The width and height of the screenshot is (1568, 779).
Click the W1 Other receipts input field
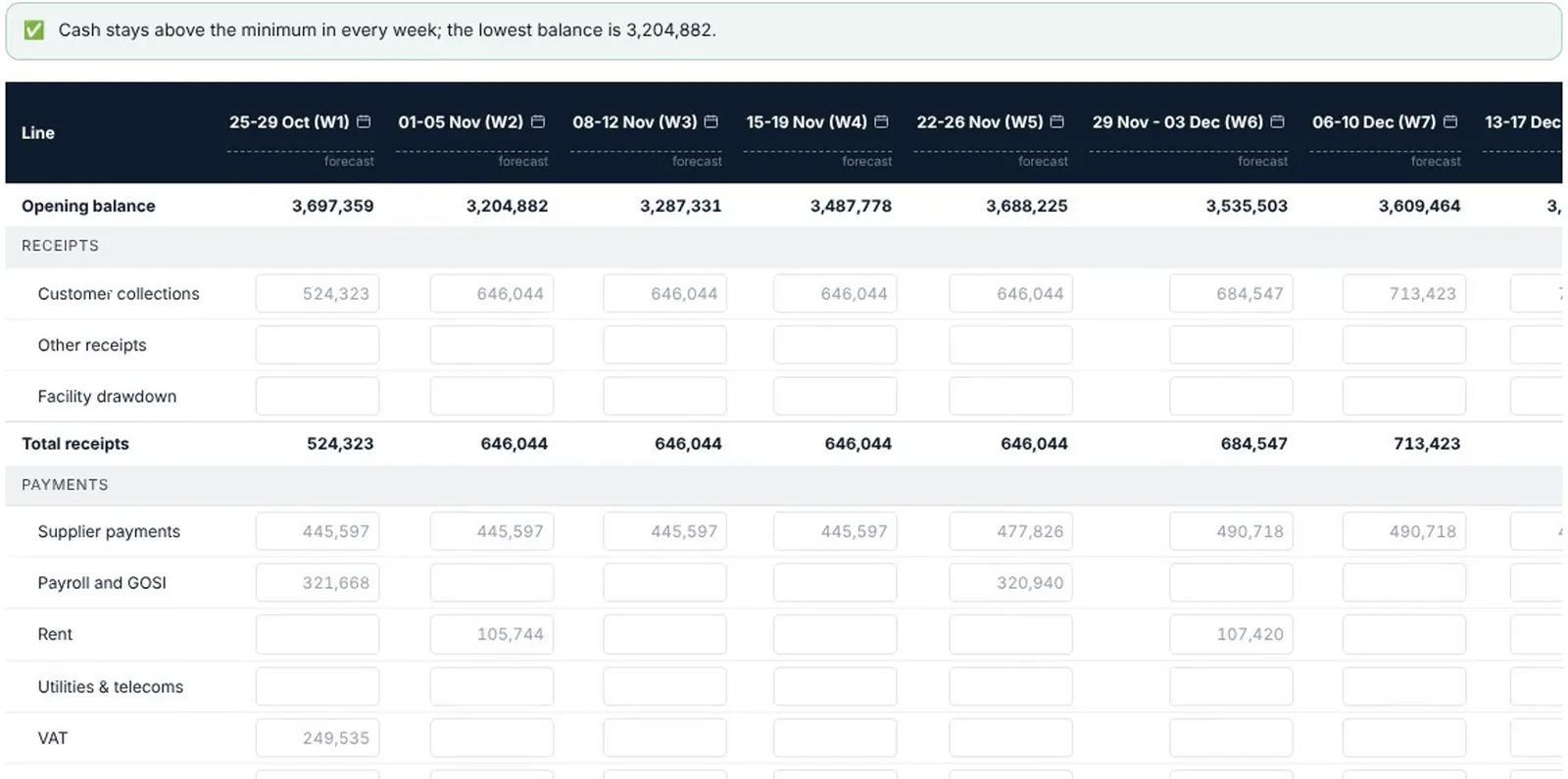[x=318, y=345]
